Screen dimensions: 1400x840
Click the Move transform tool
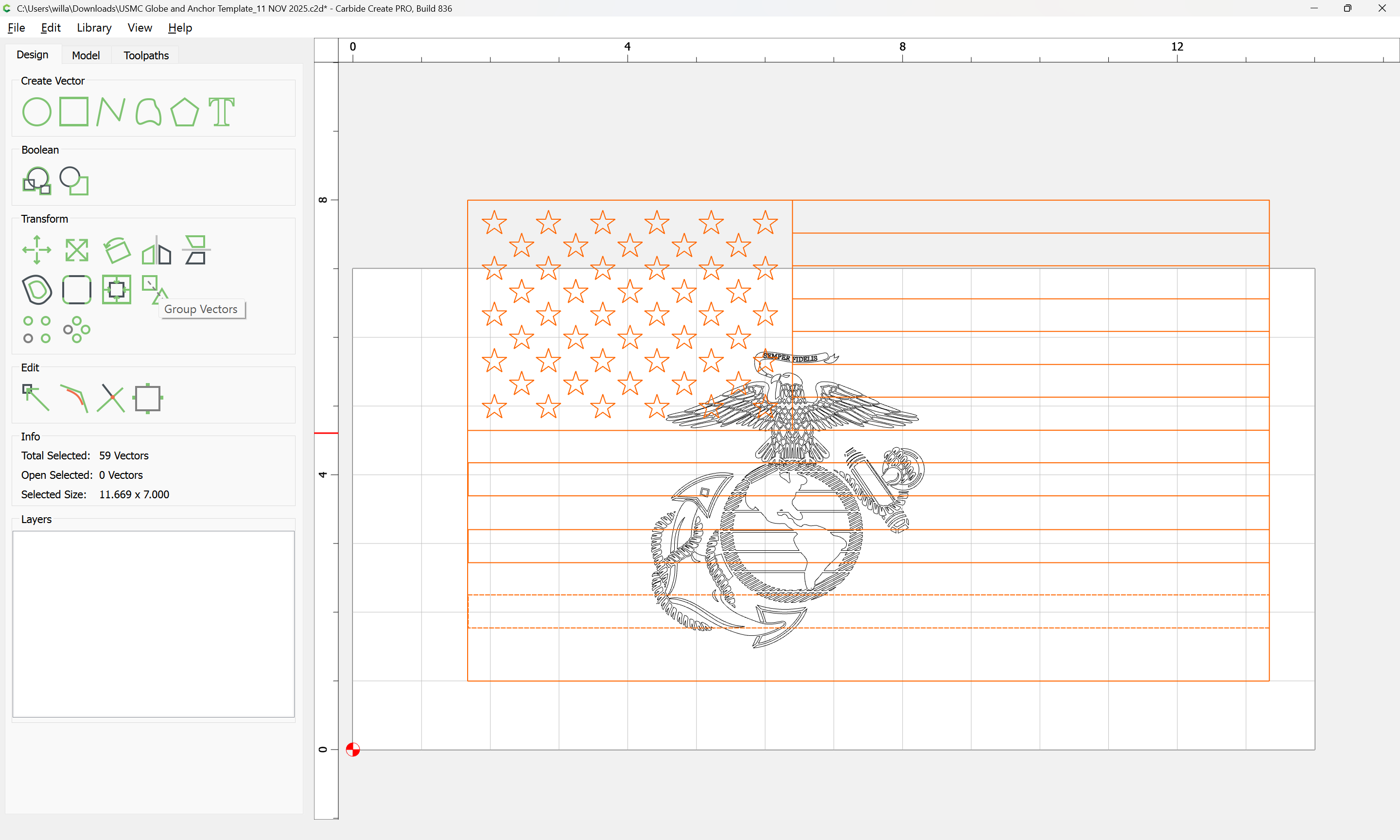pos(37,250)
